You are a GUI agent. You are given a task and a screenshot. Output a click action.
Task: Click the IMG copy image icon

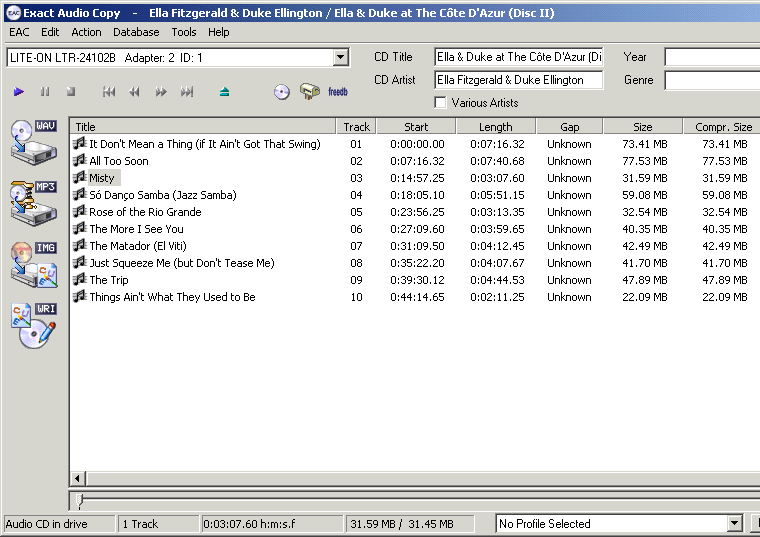[x=33, y=264]
